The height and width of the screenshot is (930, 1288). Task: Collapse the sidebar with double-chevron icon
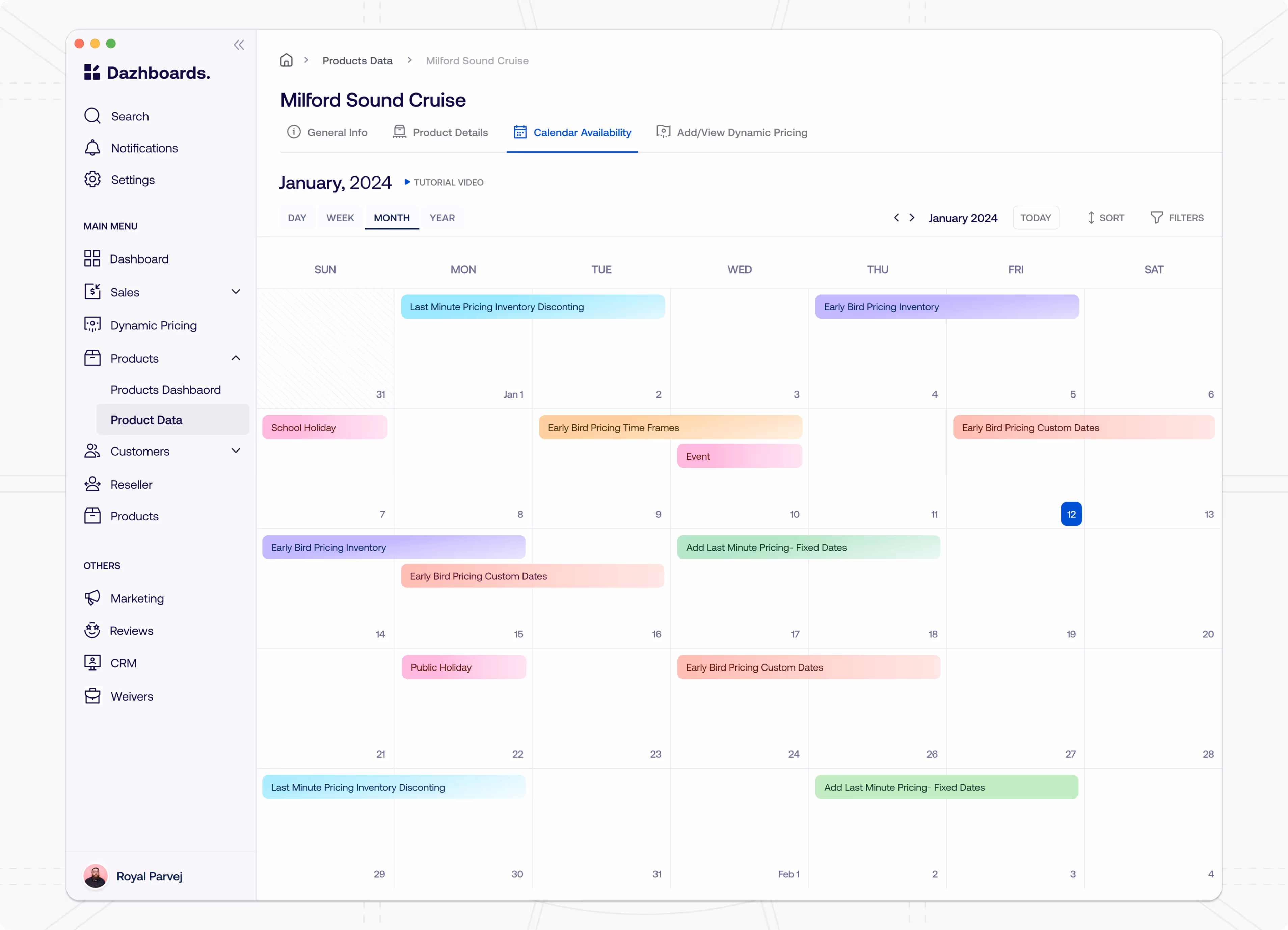tap(239, 45)
